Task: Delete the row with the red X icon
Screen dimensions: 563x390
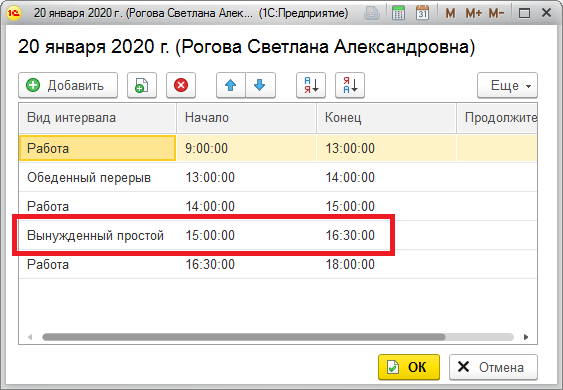Action: coord(181,85)
